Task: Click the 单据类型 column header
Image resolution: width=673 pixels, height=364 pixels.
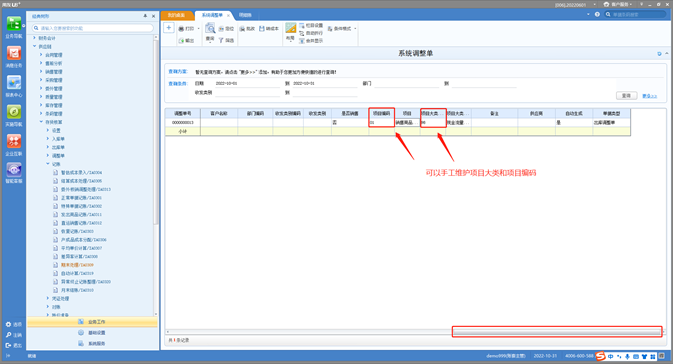Action: 611,113
